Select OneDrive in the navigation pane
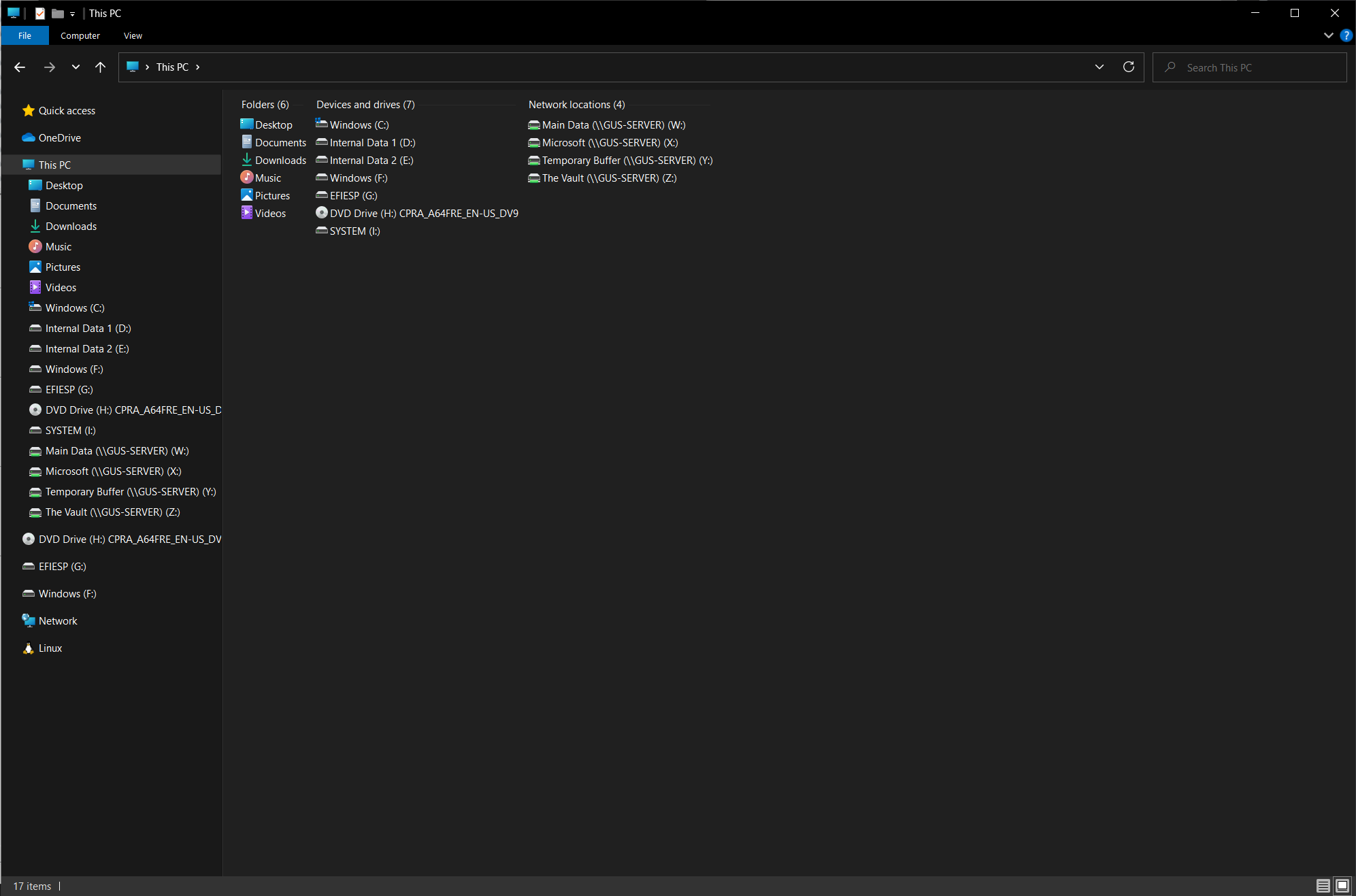The width and height of the screenshot is (1356, 896). pos(59,137)
